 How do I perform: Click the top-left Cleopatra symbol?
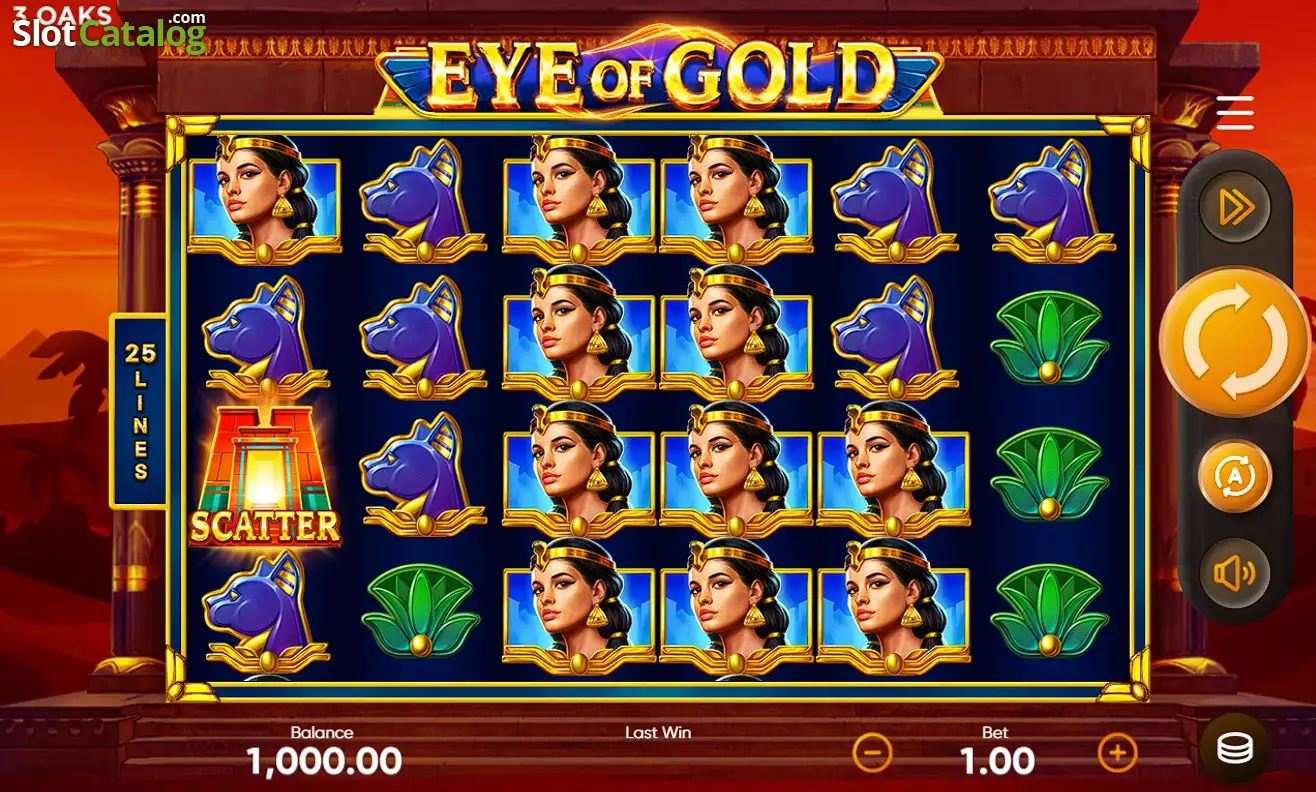[x=265, y=199]
